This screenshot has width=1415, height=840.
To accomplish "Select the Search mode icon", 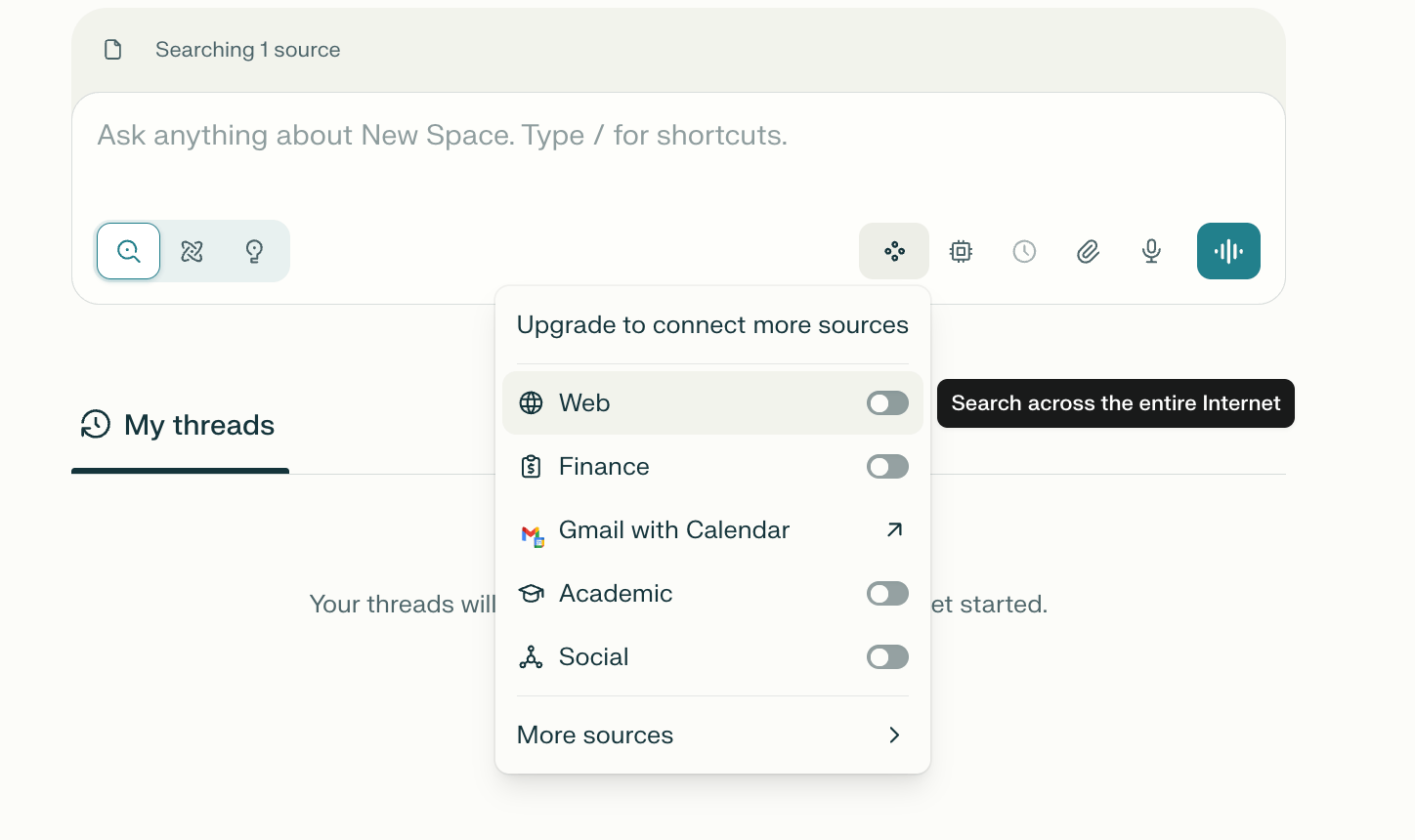I will pyautogui.click(x=129, y=251).
